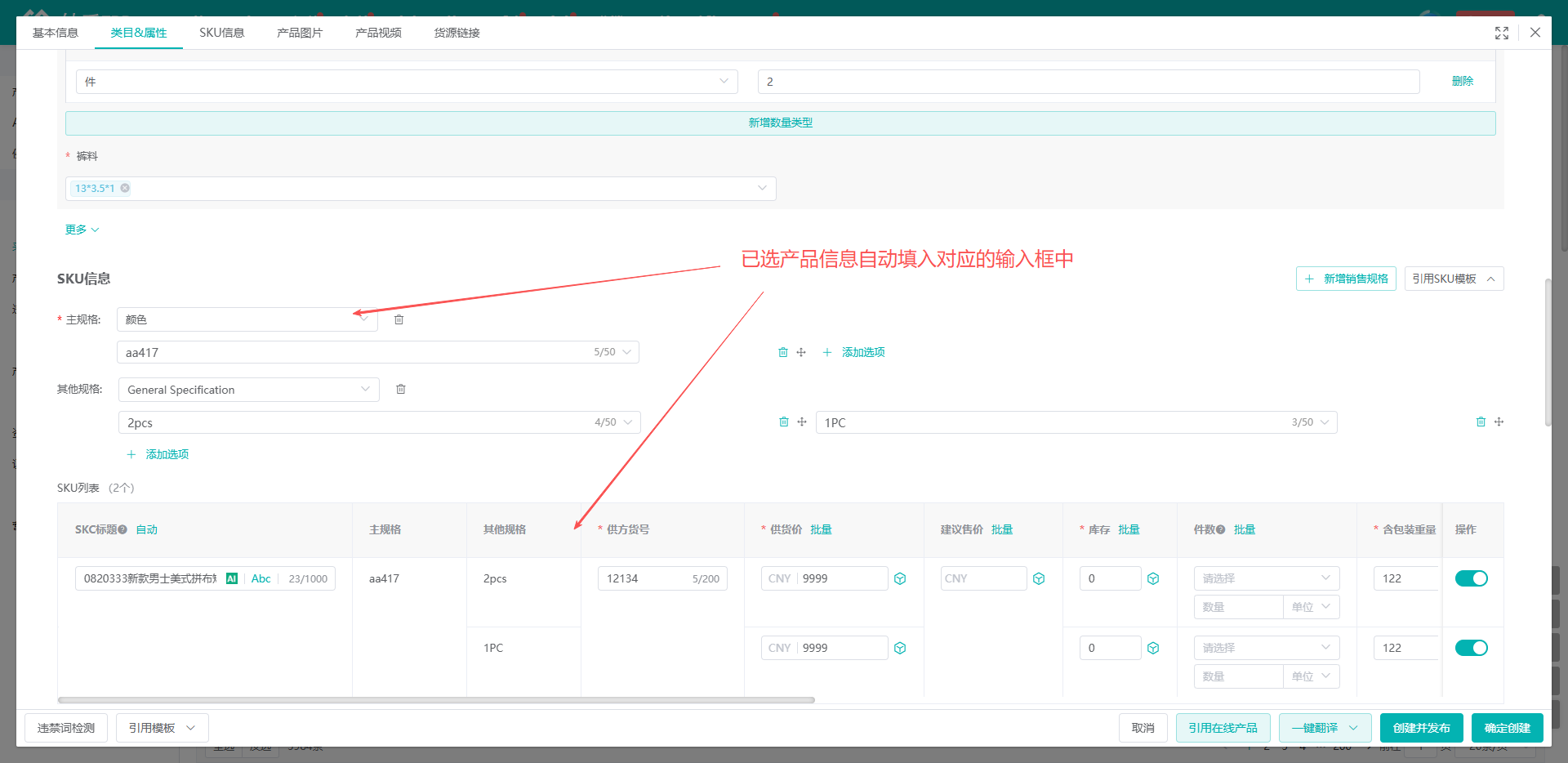This screenshot has width=1568, height=763.
Task: Click 批量 link next to 供货价
Action: (821, 529)
